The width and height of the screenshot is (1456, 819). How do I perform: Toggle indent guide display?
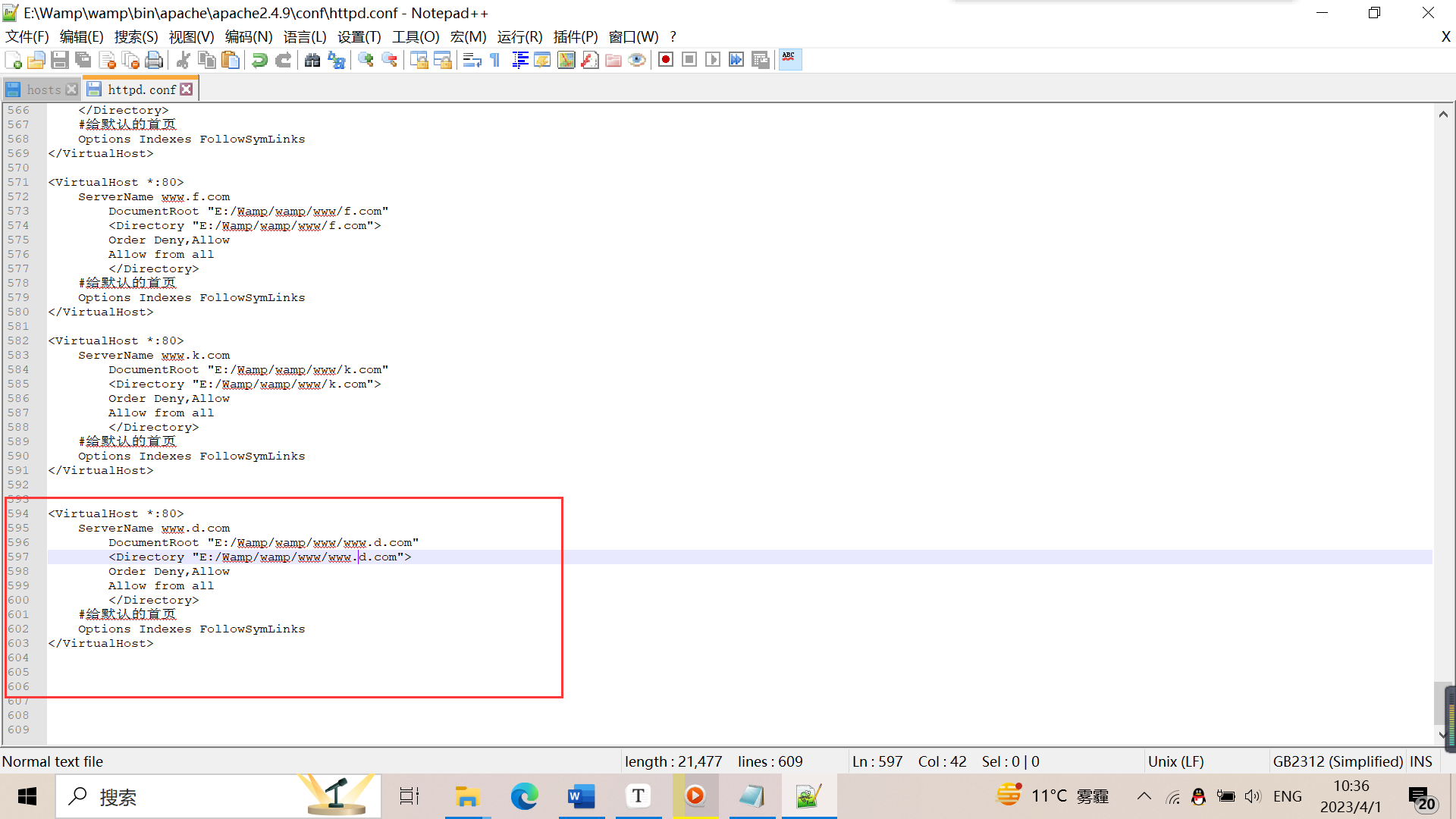(x=519, y=60)
